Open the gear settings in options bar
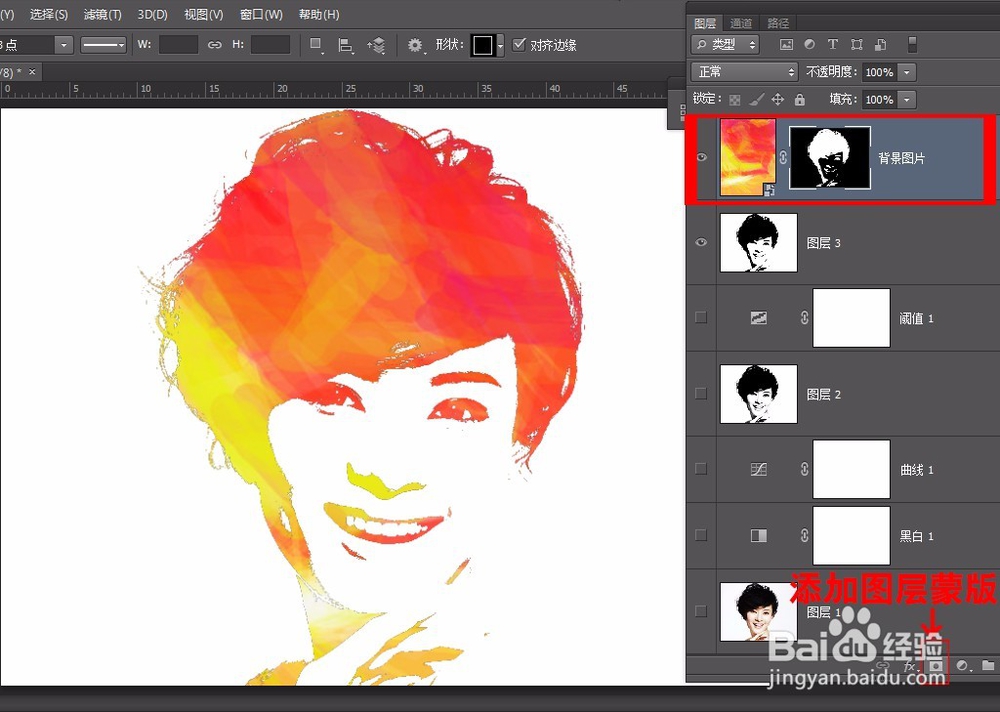Image resolution: width=1000 pixels, height=712 pixels. [x=416, y=45]
